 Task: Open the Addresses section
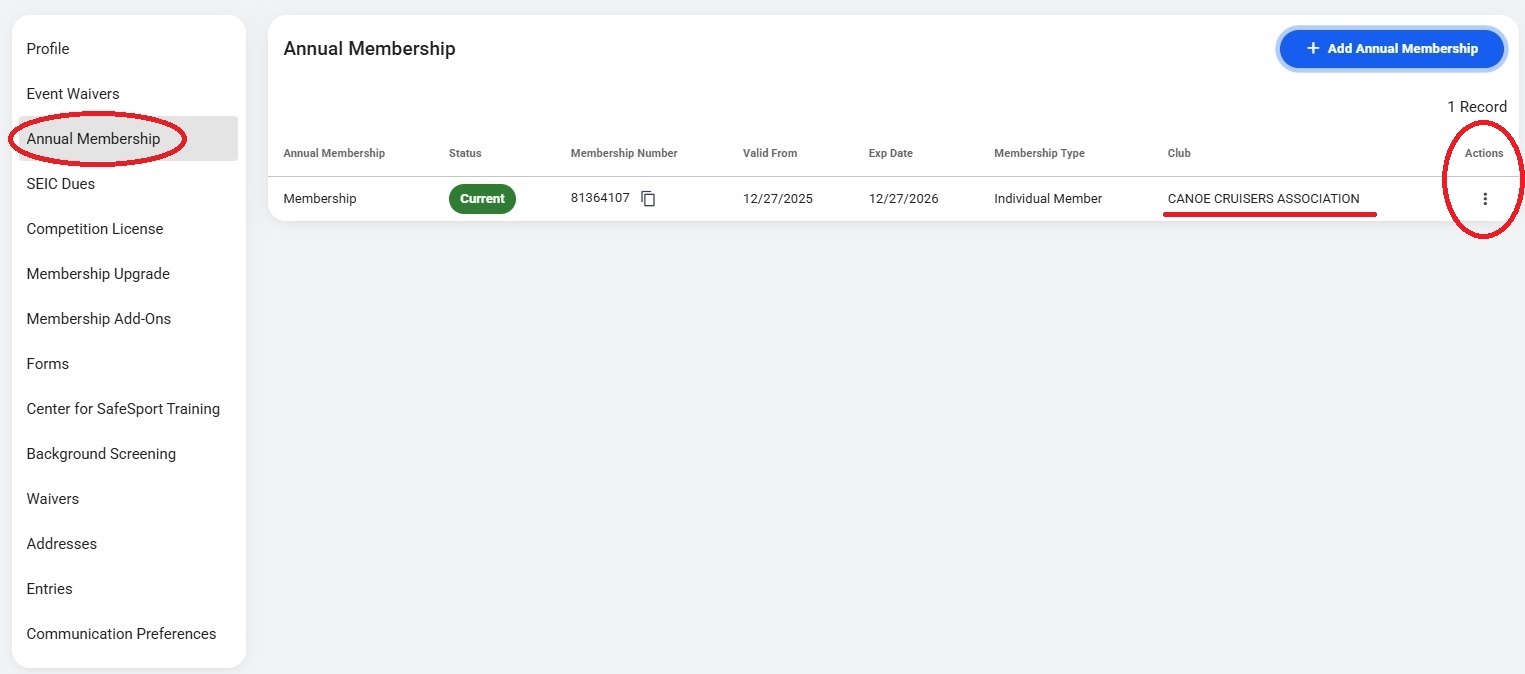click(62, 544)
